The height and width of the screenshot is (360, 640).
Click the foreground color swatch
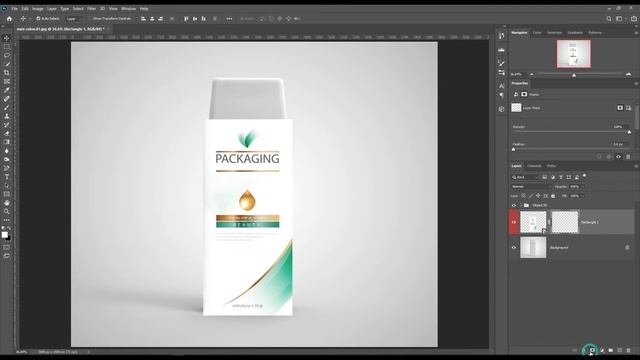coord(4,235)
